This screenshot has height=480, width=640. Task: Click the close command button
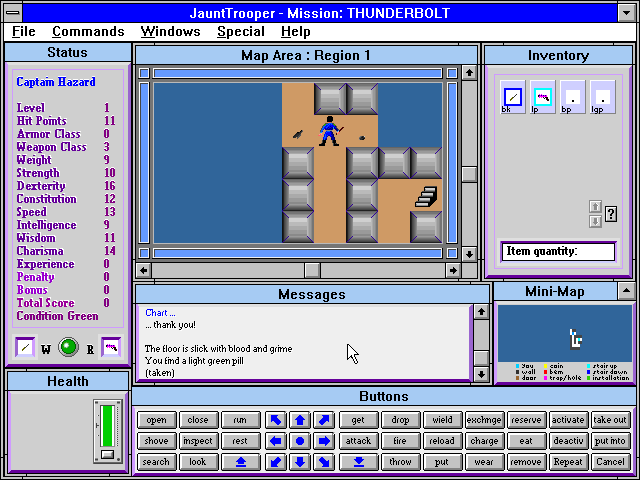click(198, 420)
